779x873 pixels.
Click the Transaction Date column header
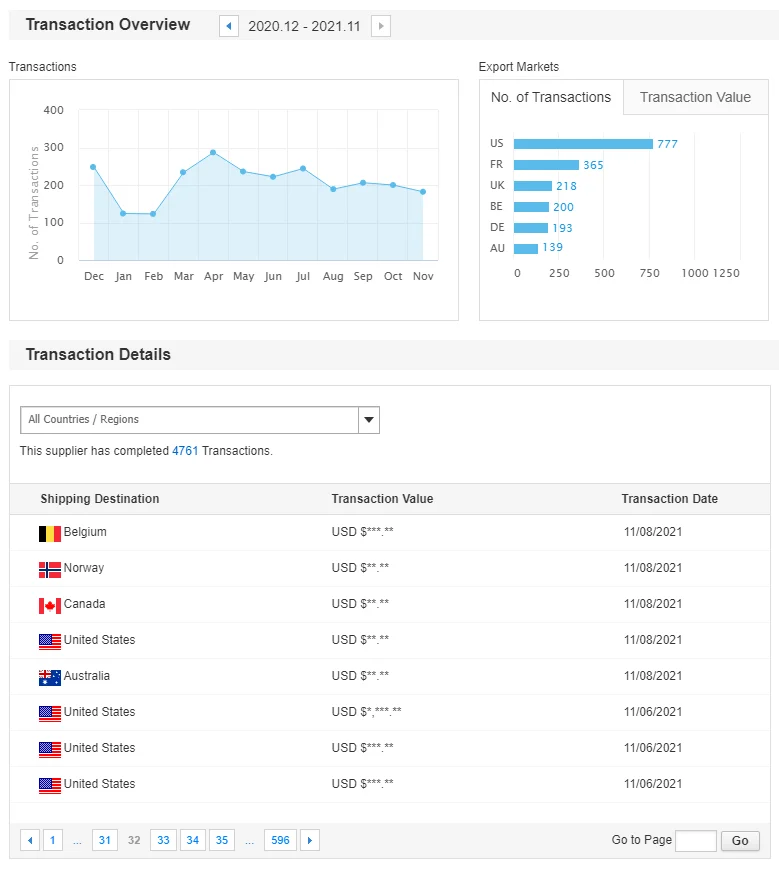[x=670, y=499]
